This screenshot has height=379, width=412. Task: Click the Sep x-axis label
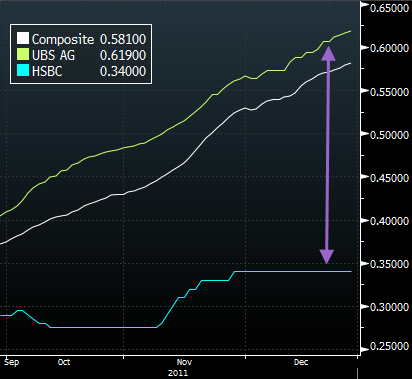point(12,362)
